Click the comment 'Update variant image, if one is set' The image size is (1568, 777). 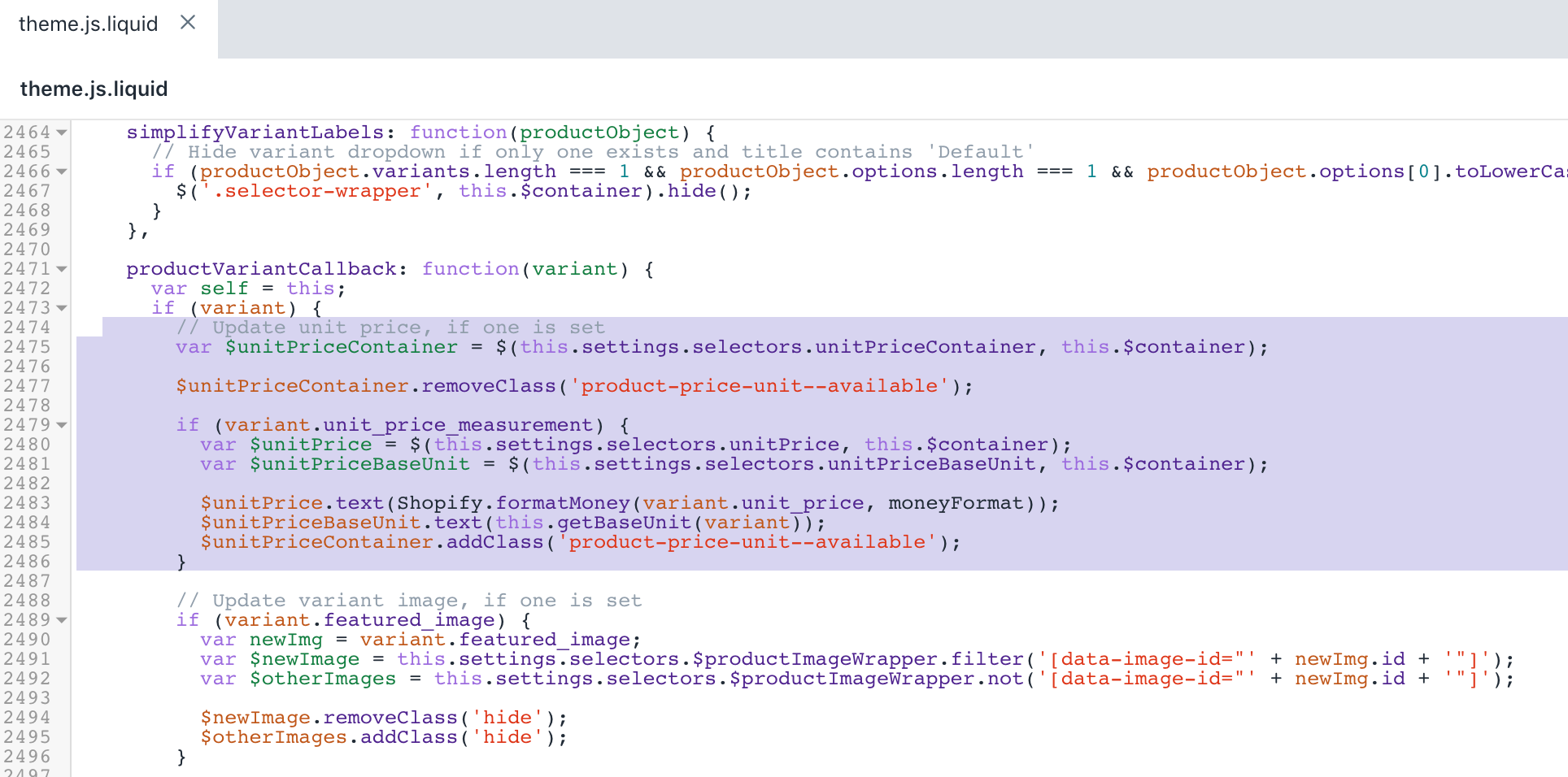407,600
